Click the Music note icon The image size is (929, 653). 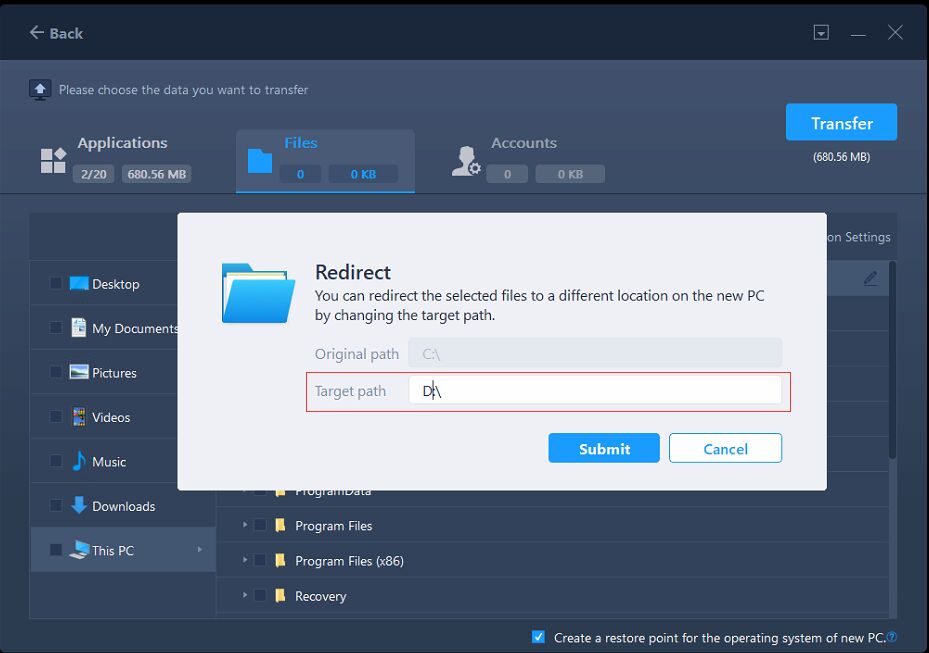tap(78, 461)
